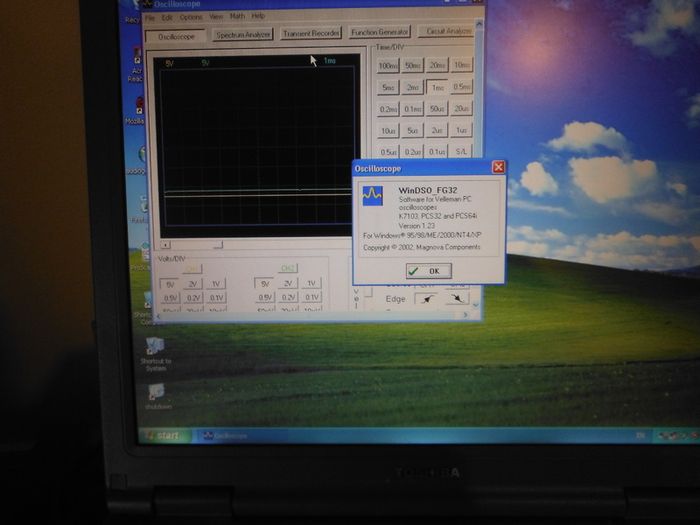Set CH1 Volts/DIV to 2V
The image size is (700, 525).
point(193,284)
